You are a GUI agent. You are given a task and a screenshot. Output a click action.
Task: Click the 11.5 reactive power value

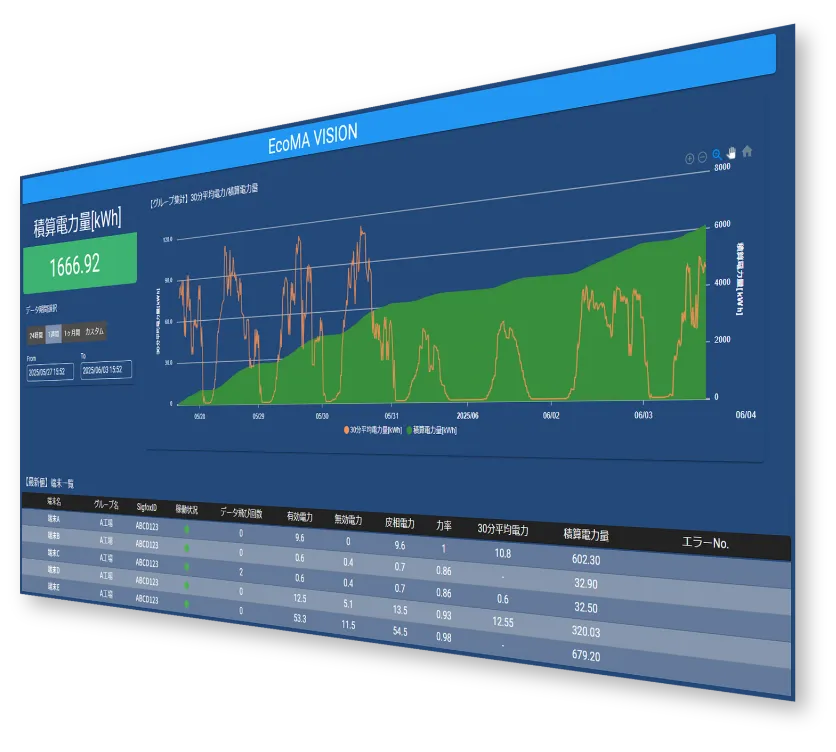click(x=348, y=625)
